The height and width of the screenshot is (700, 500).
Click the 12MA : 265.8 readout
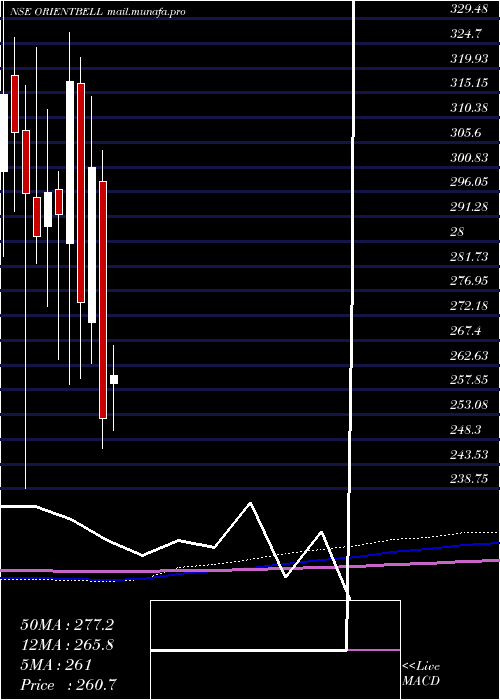(x=67, y=645)
